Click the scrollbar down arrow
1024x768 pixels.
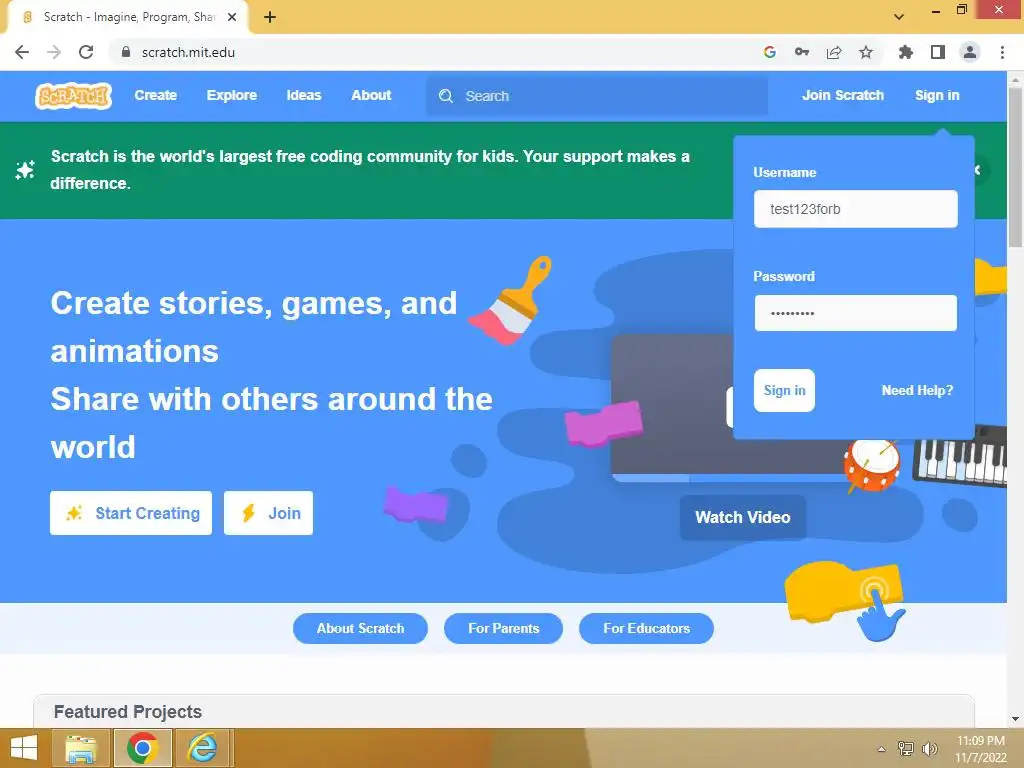[1015, 719]
